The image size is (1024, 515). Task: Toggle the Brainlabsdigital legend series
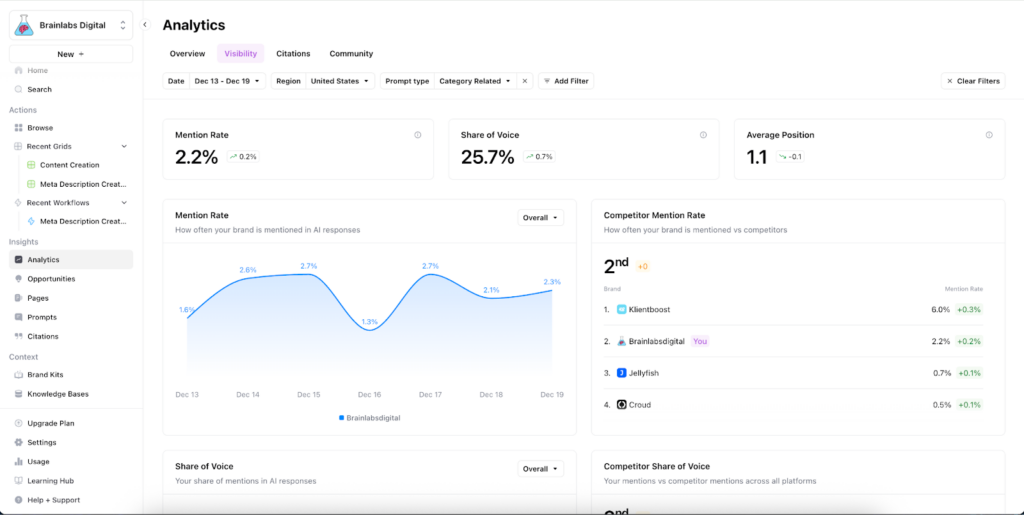(370, 418)
